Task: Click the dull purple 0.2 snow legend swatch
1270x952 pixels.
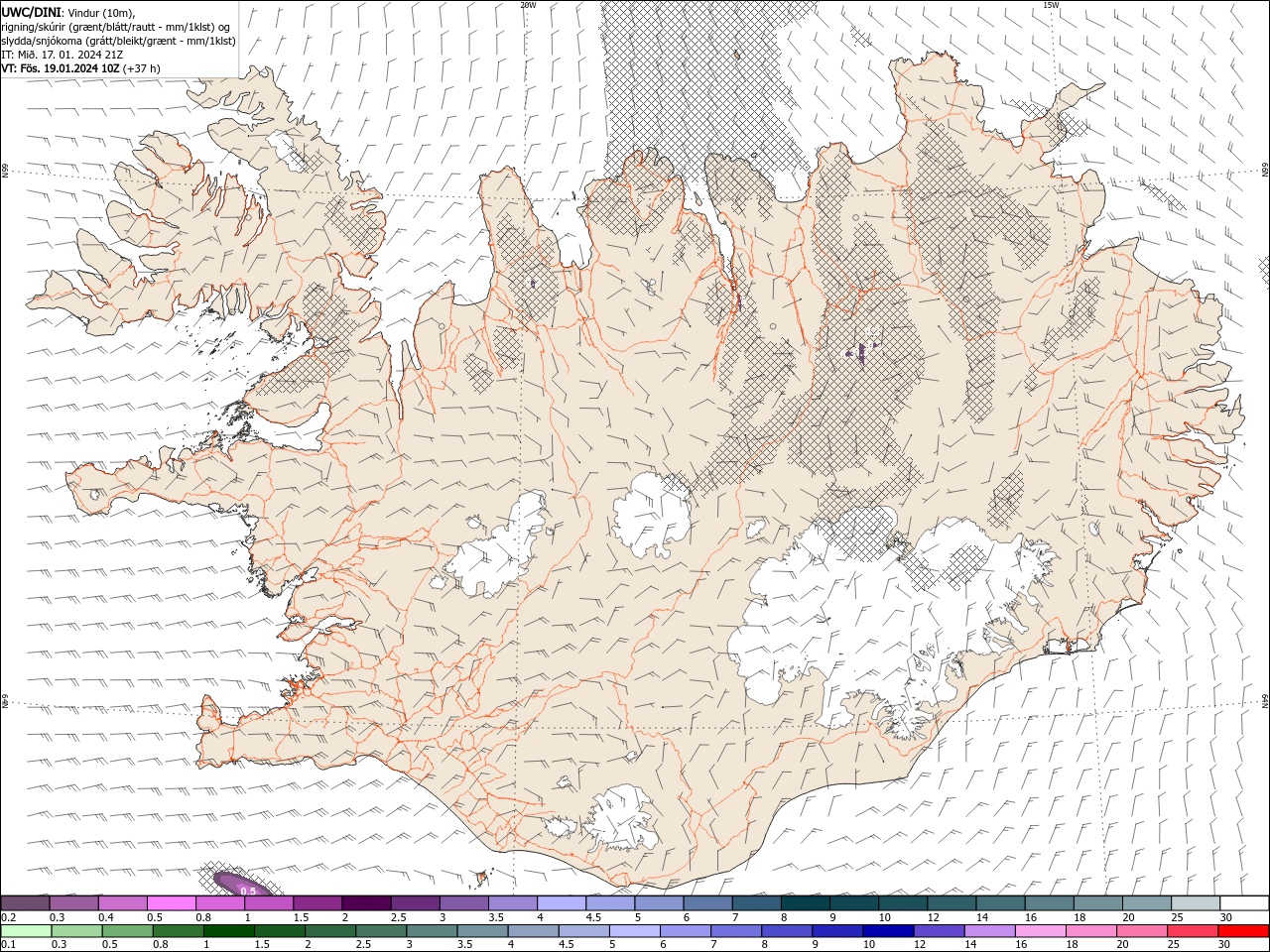Action: (x=26, y=903)
